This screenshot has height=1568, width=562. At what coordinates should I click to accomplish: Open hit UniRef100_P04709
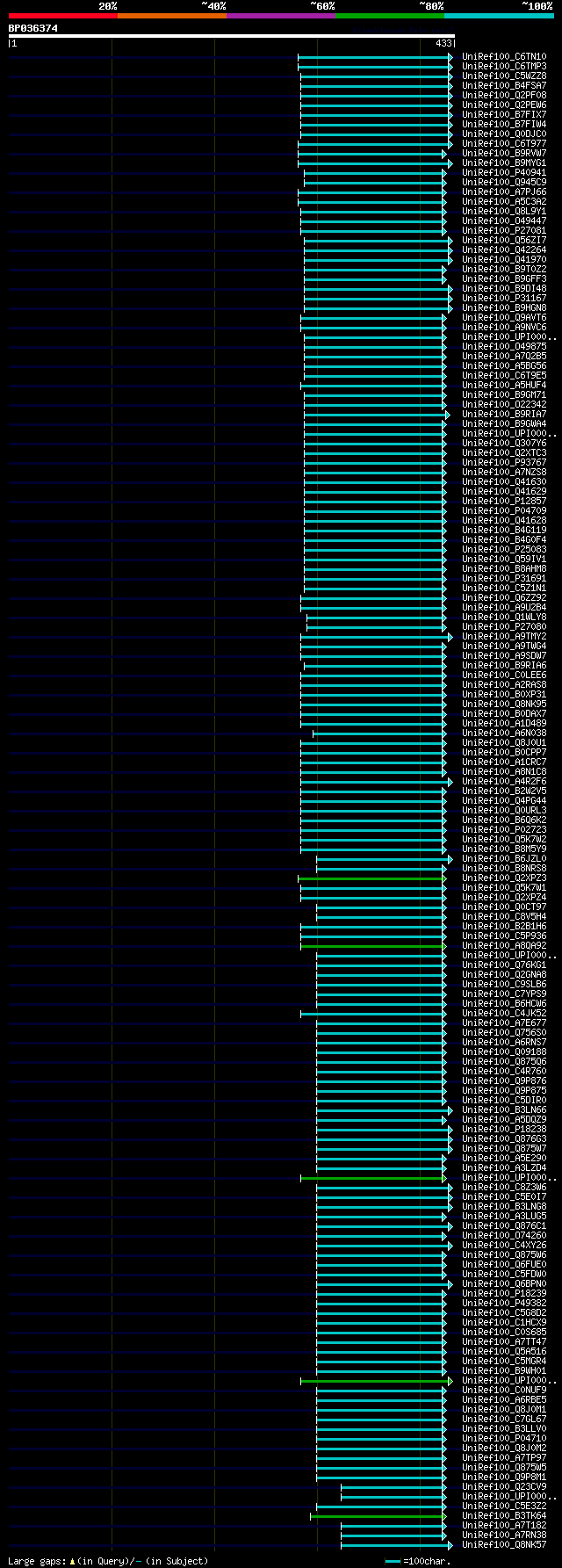[504, 510]
